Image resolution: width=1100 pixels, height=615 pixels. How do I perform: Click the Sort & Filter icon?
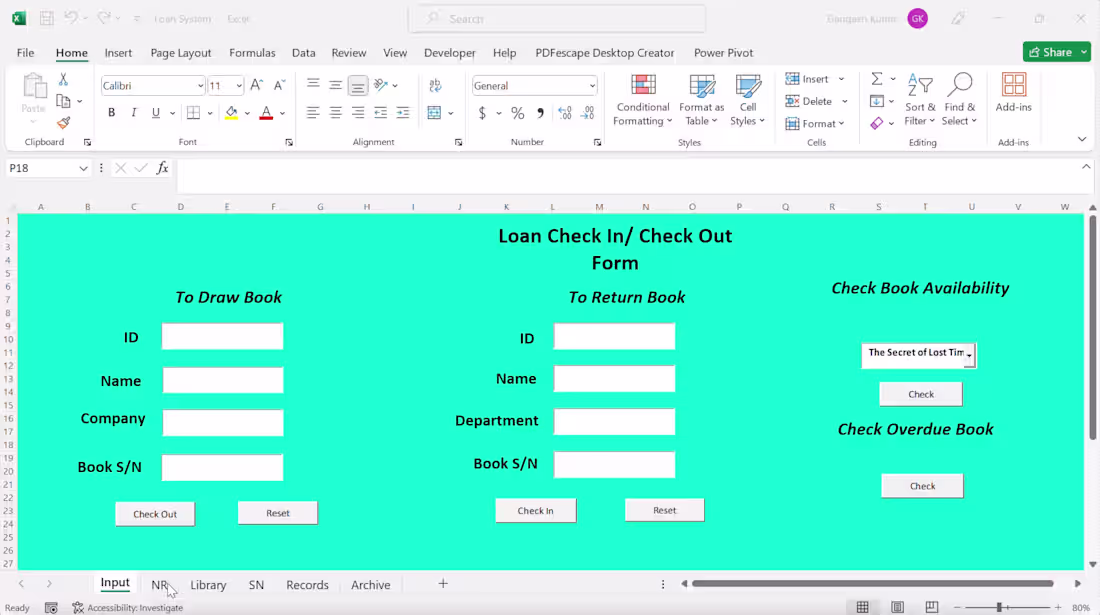pyautogui.click(x=920, y=100)
